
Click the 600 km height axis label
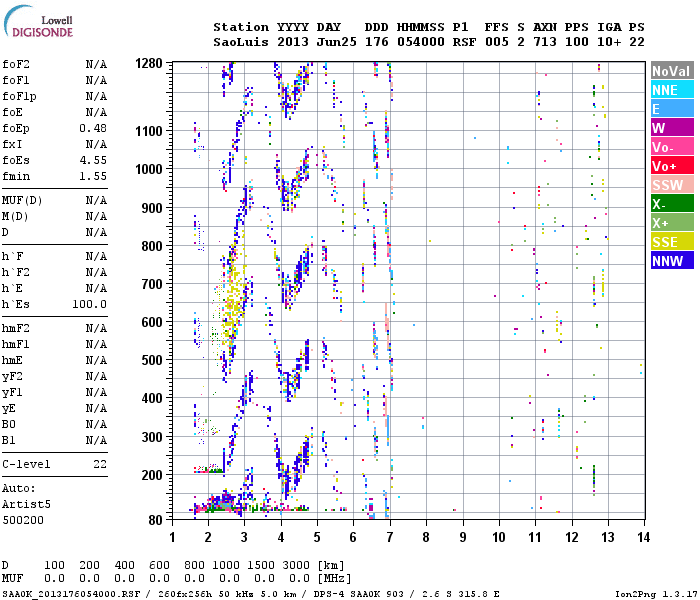[152, 322]
